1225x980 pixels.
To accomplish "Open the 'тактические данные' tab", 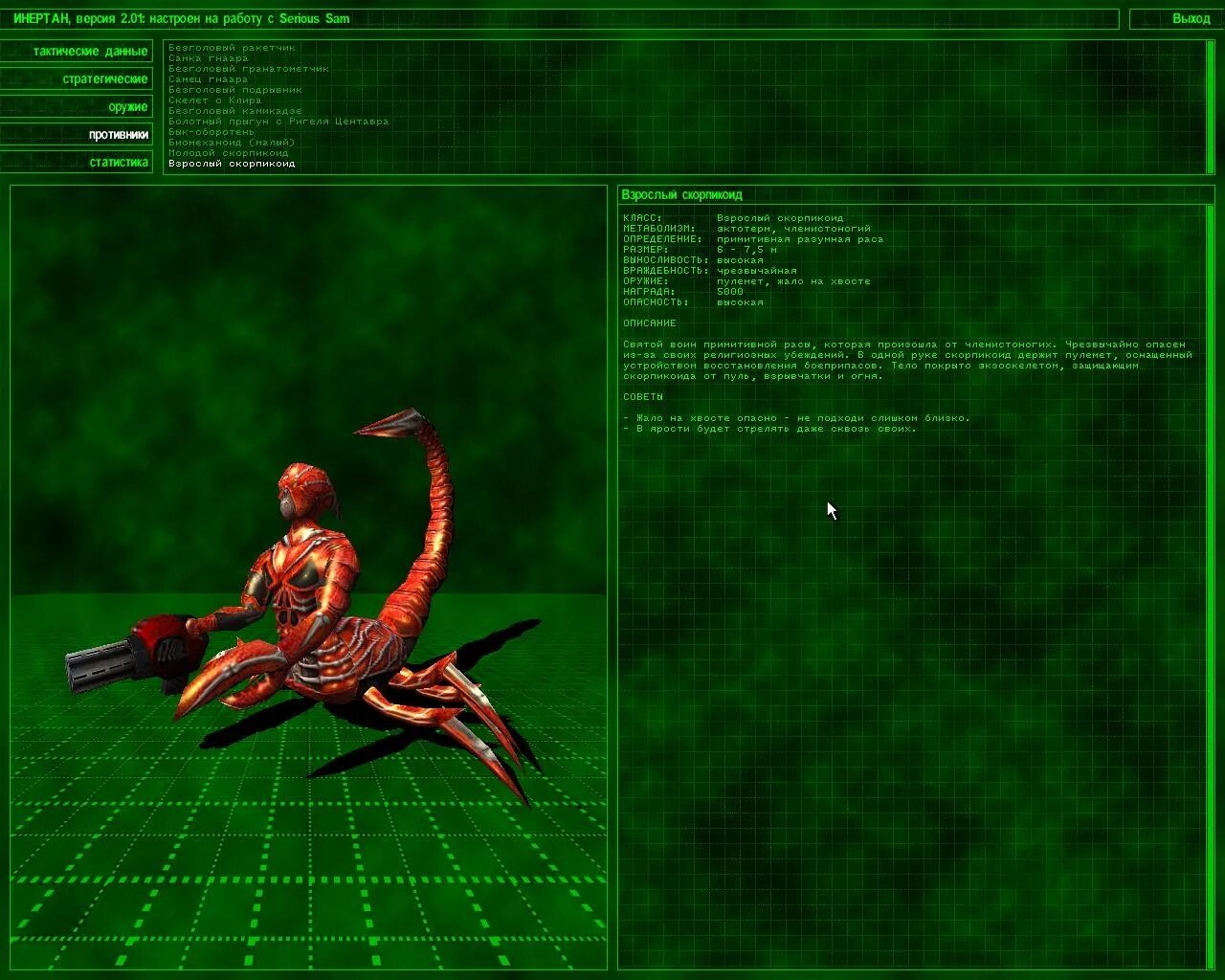I will tap(77, 51).
